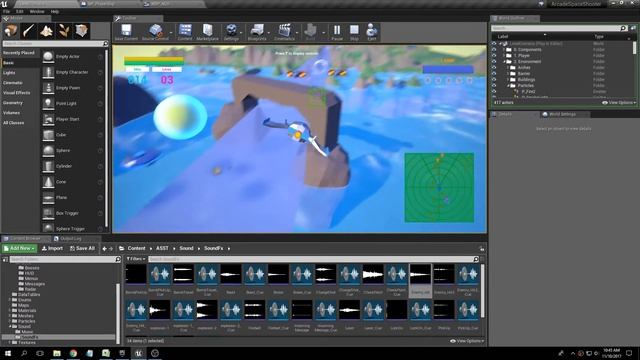Open the Content toolbar button
The width and height of the screenshot is (640, 360).
(185, 32)
